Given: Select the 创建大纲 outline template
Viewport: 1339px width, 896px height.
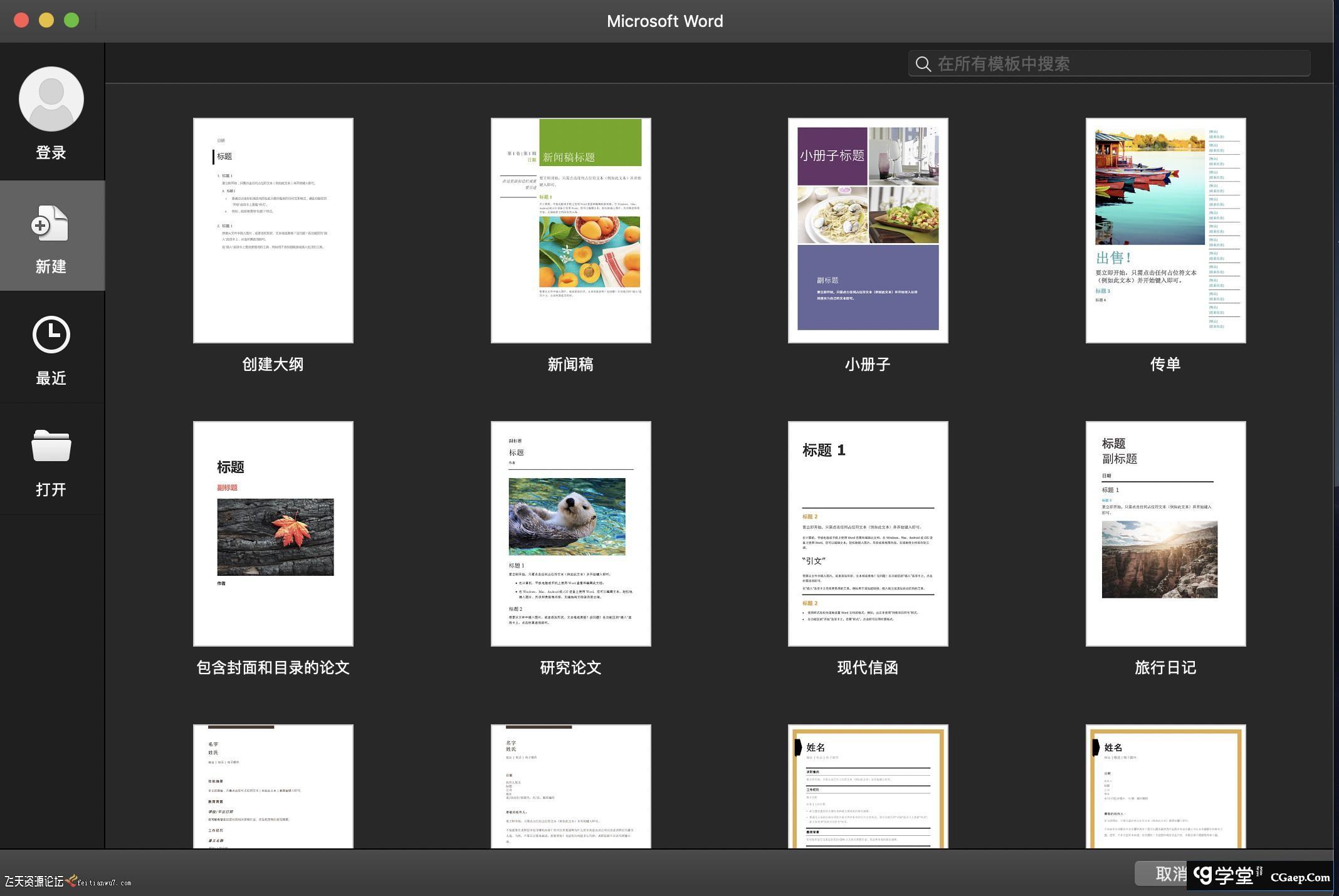Looking at the screenshot, I should pyautogui.click(x=273, y=231).
